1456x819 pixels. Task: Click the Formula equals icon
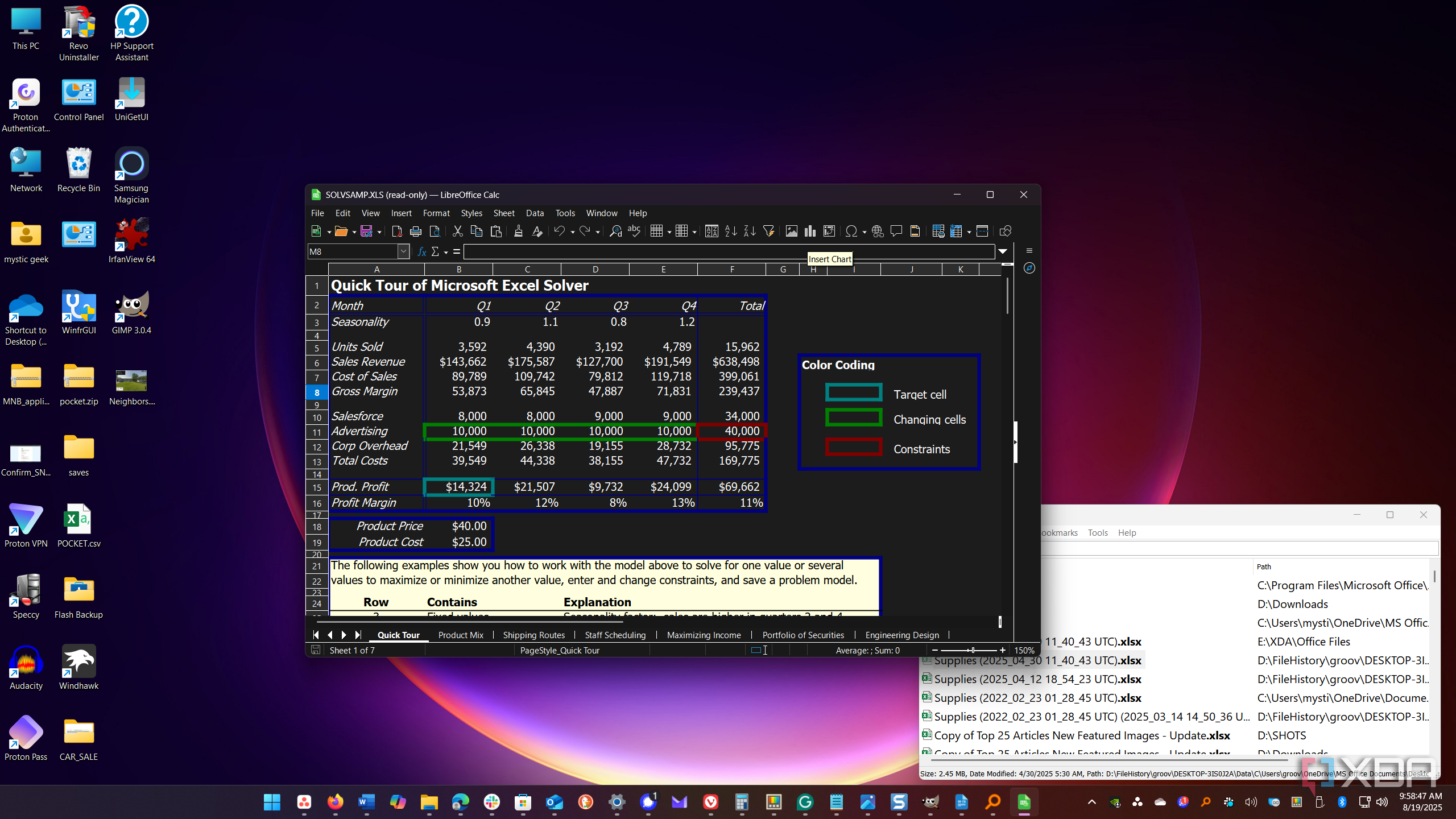[x=457, y=252]
